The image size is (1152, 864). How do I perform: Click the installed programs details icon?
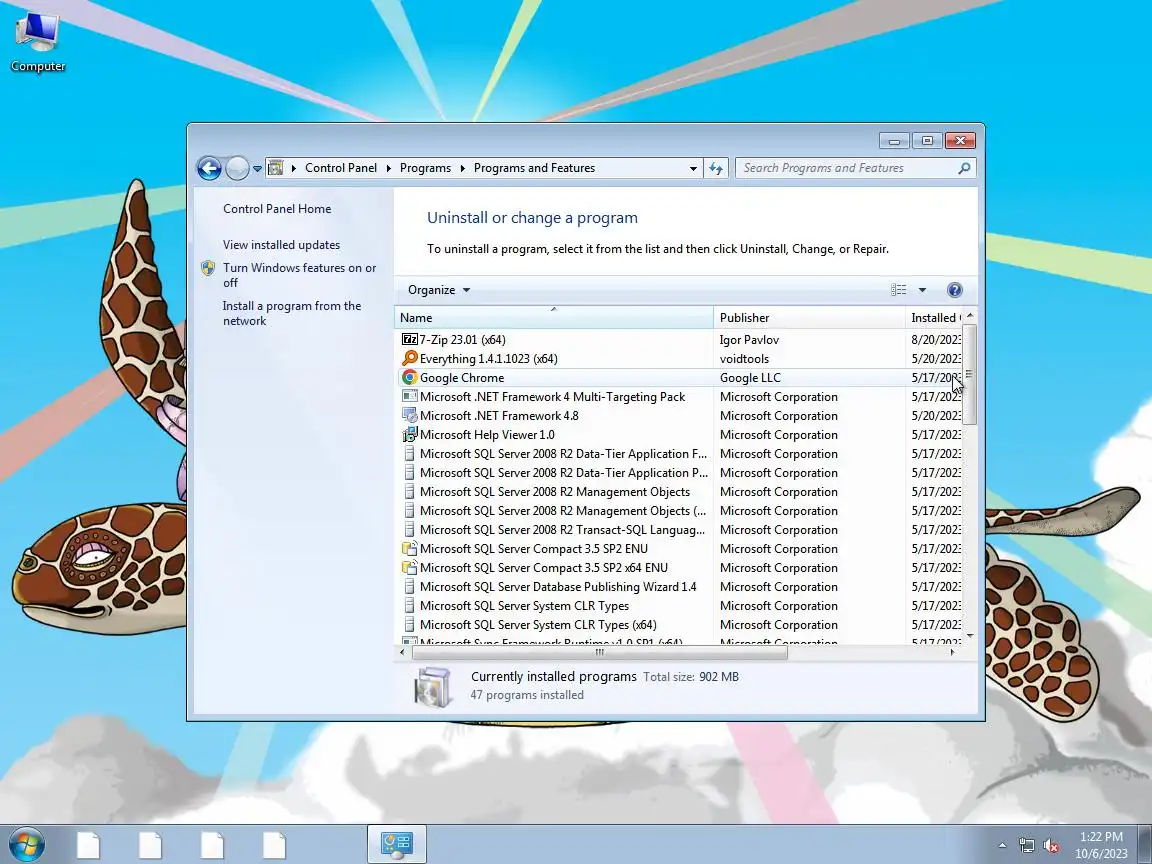tap(432, 687)
